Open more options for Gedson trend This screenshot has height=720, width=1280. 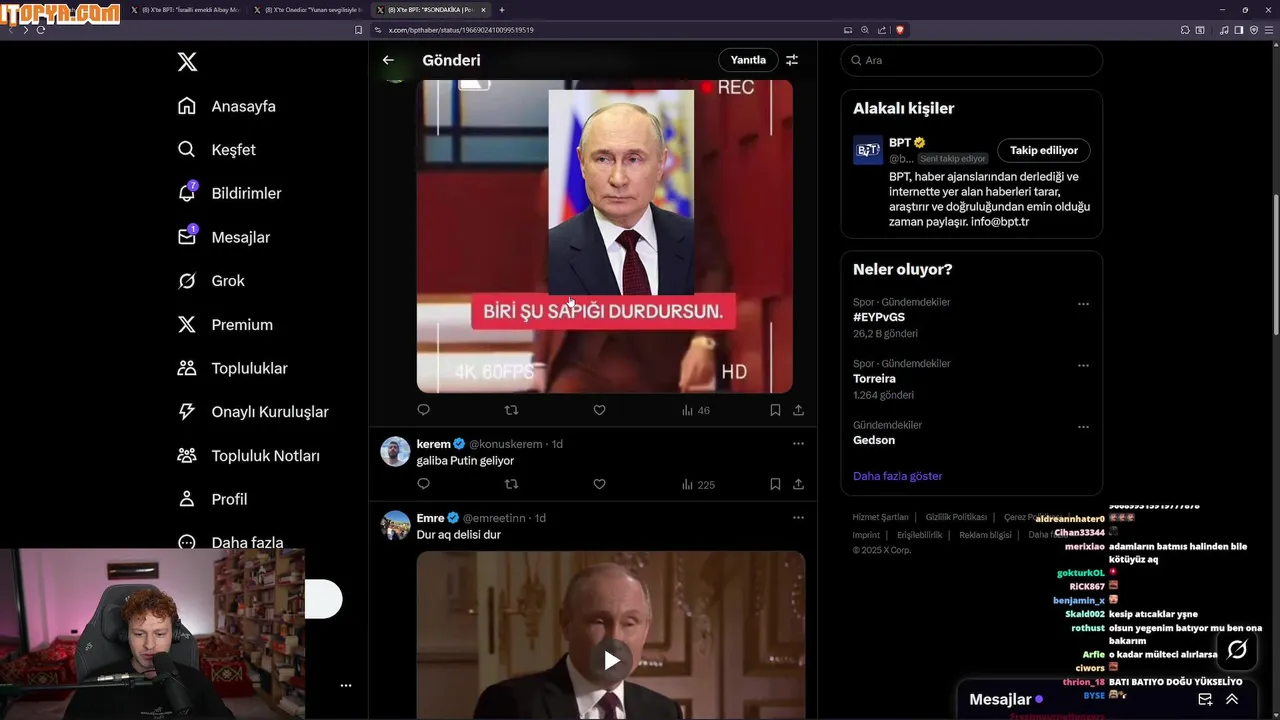click(x=1083, y=427)
